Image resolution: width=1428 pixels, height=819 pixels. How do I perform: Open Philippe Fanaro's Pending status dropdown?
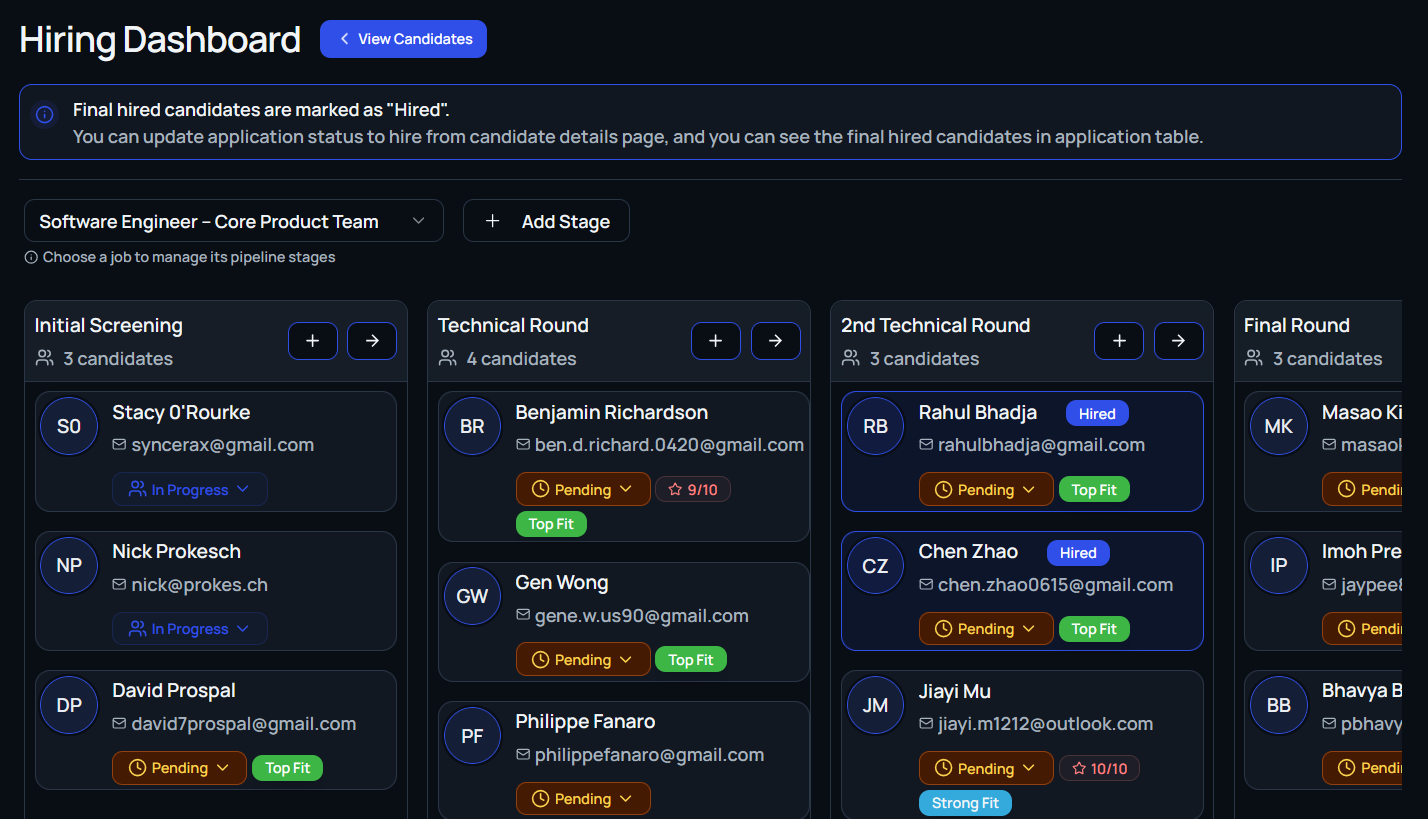tap(582, 799)
